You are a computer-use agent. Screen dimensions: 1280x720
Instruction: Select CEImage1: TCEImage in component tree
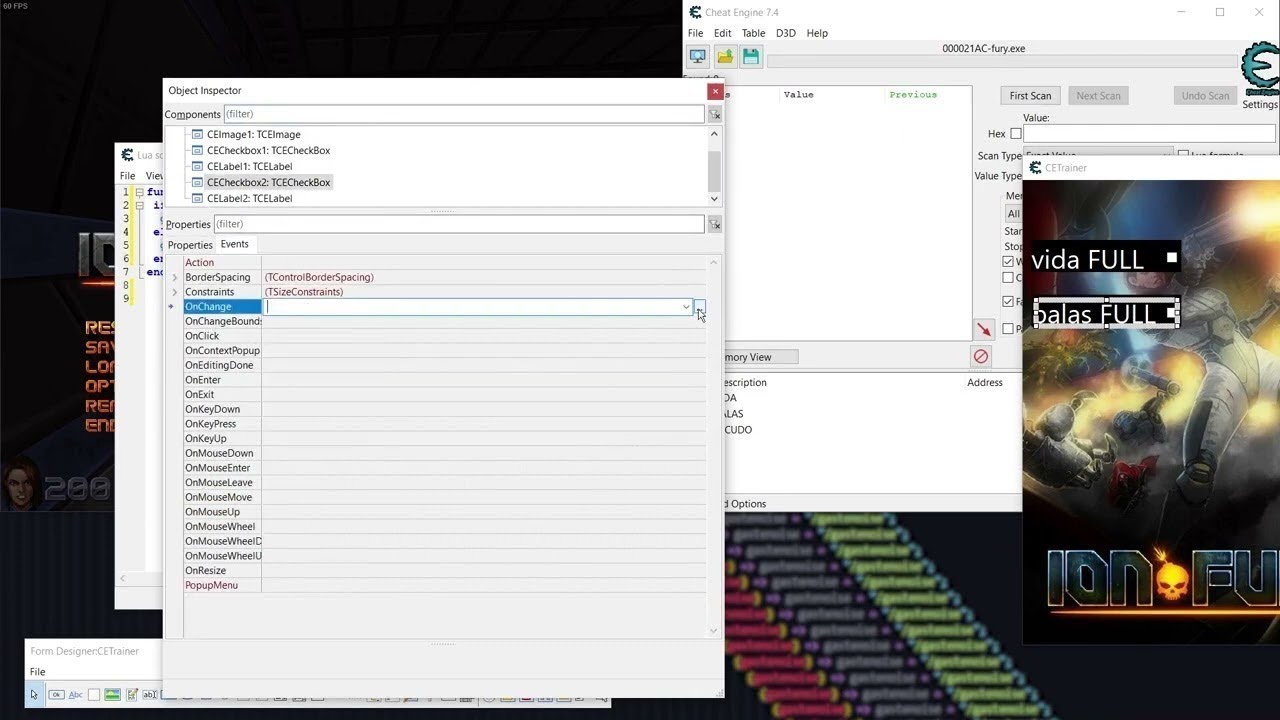click(x=253, y=134)
